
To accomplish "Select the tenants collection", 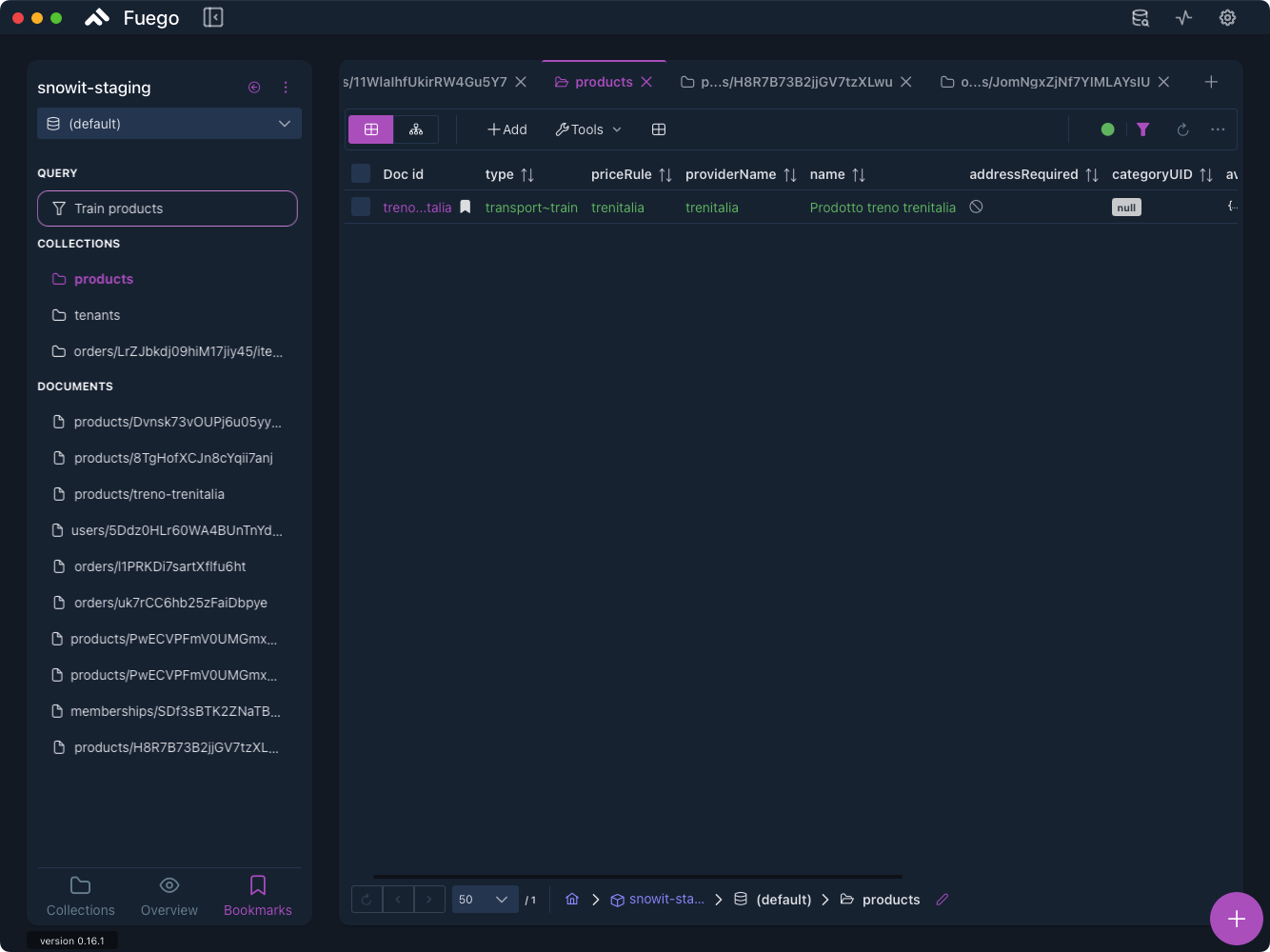I will [x=168, y=315].
